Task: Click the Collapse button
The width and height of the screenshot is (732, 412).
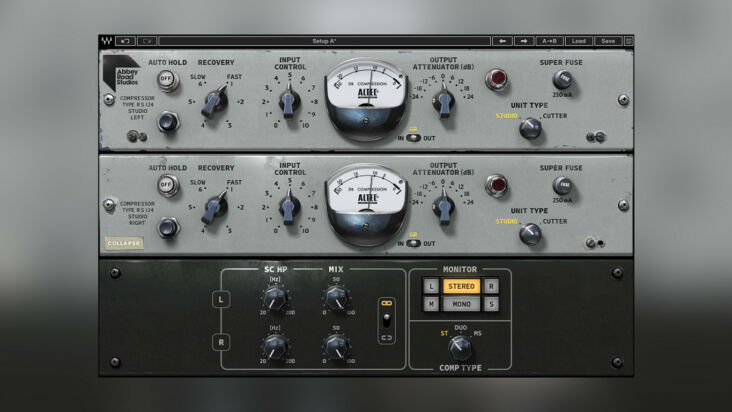Action: point(124,243)
